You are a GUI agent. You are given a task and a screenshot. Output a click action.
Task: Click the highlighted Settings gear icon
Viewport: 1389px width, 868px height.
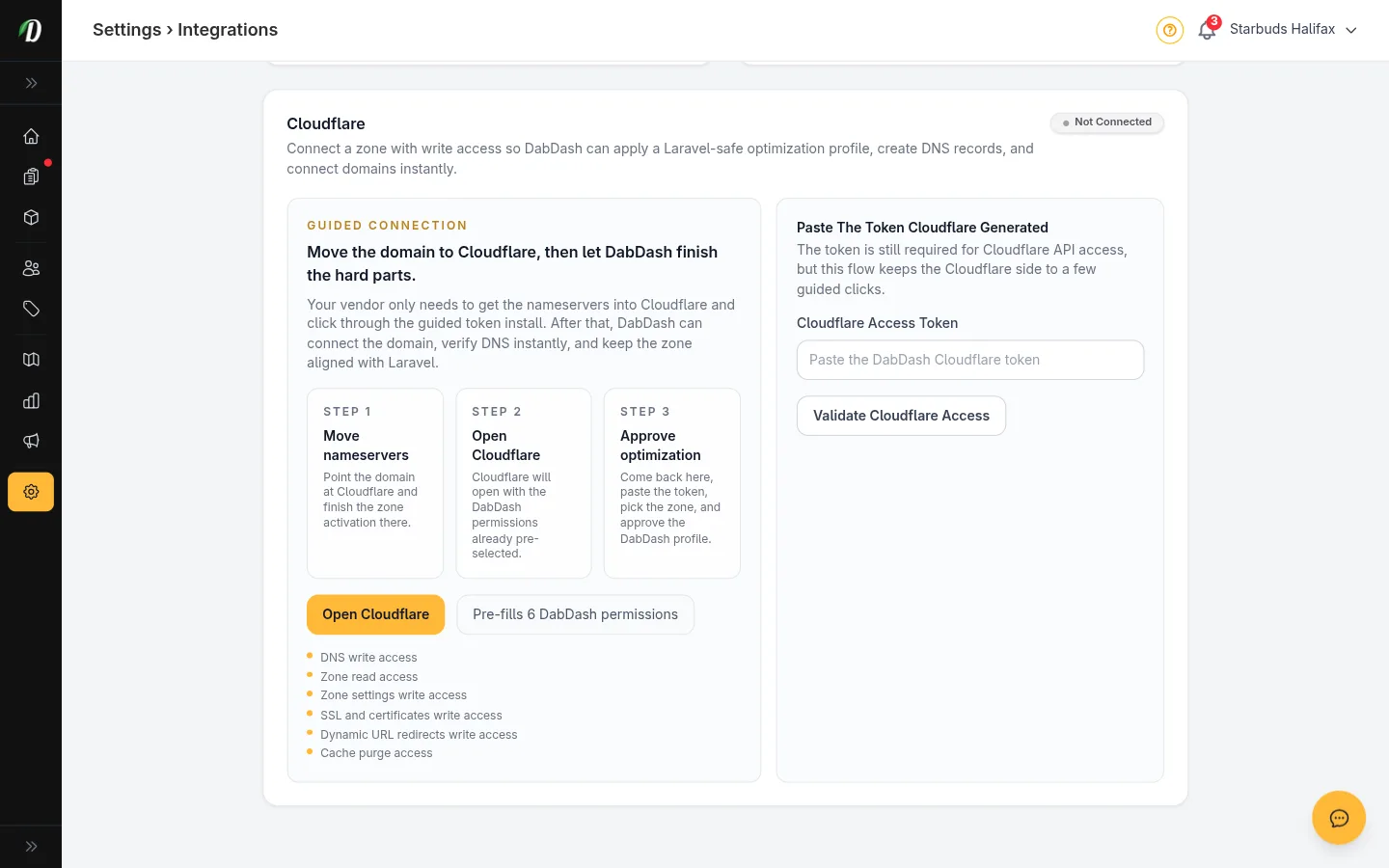tap(31, 492)
